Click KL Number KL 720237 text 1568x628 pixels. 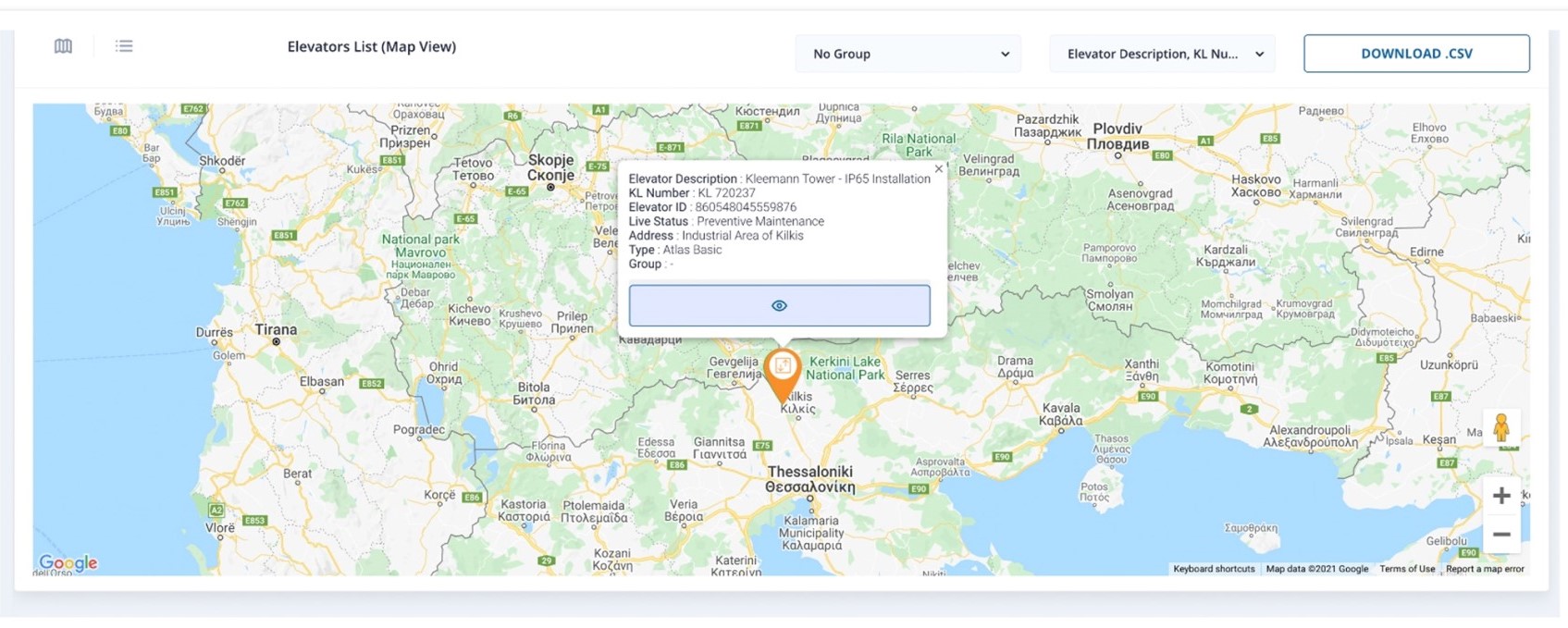(x=692, y=193)
